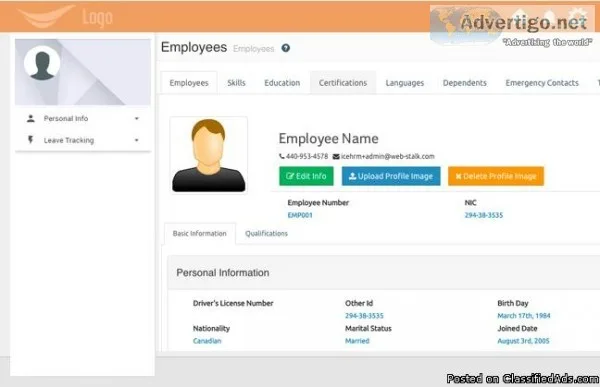Click the wing logo in header
Image resolution: width=600 pixels, height=387 pixels.
46,17
